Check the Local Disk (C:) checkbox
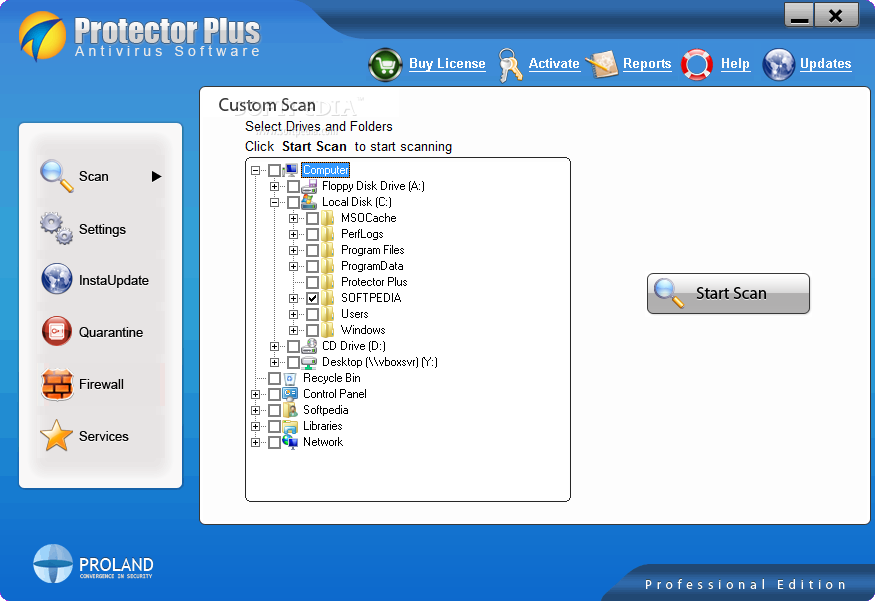Image resolution: width=875 pixels, height=601 pixels. pos(293,202)
